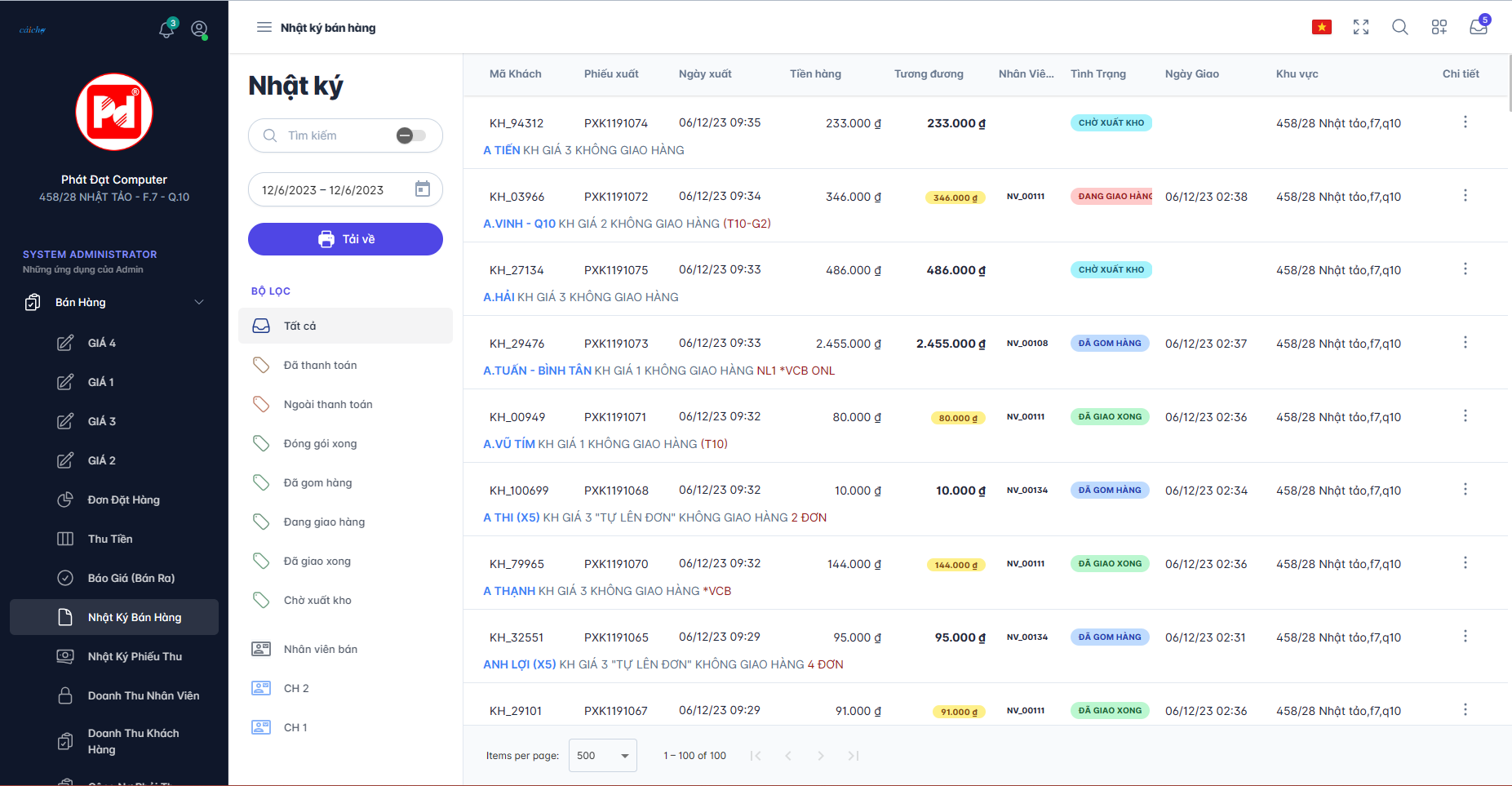Open the inbox messages icon

click(x=1478, y=28)
